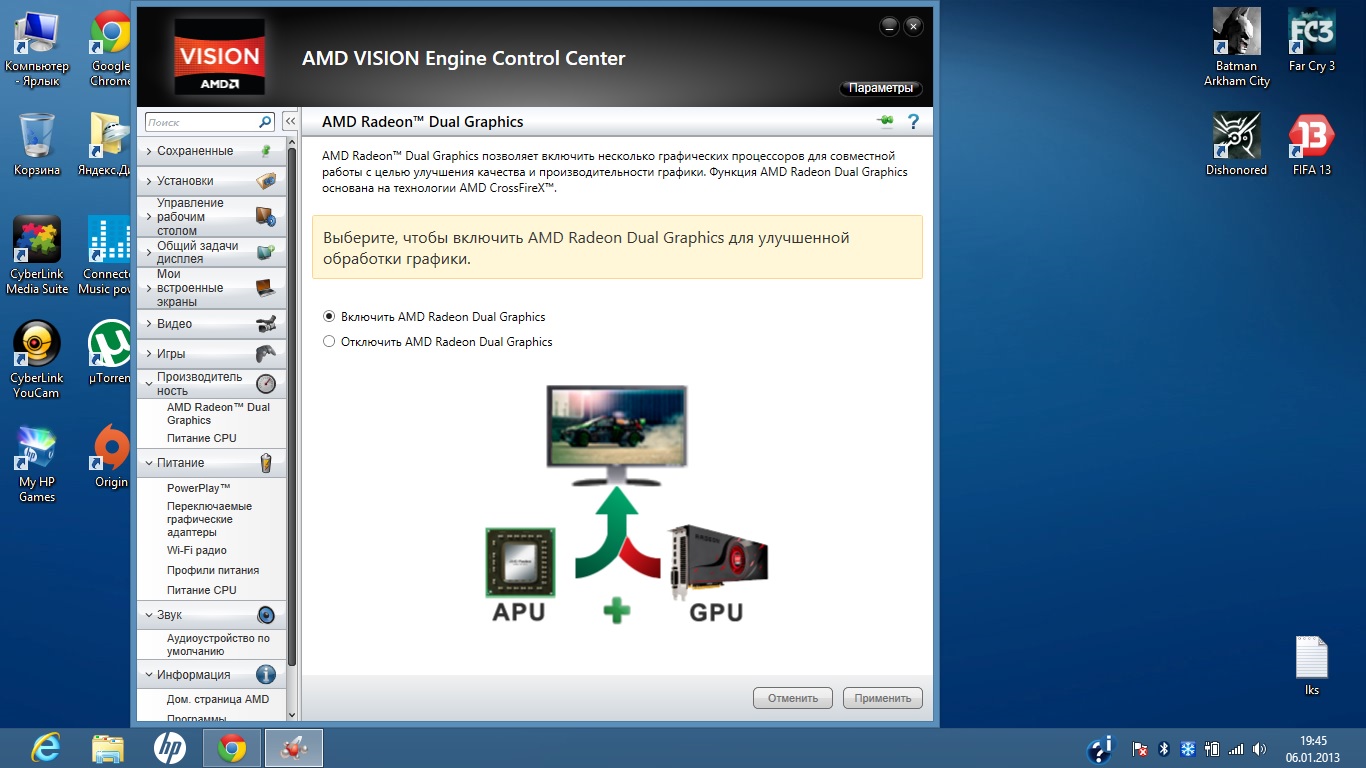Switch to Chrome in the taskbar
The image size is (1366, 768).
(232, 748)
